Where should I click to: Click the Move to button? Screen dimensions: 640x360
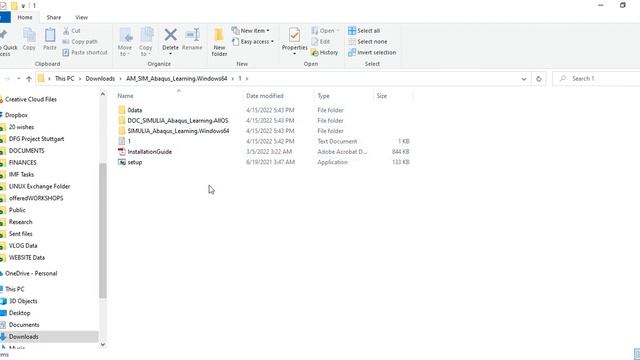pyautogui.click(x=125, y=42)
